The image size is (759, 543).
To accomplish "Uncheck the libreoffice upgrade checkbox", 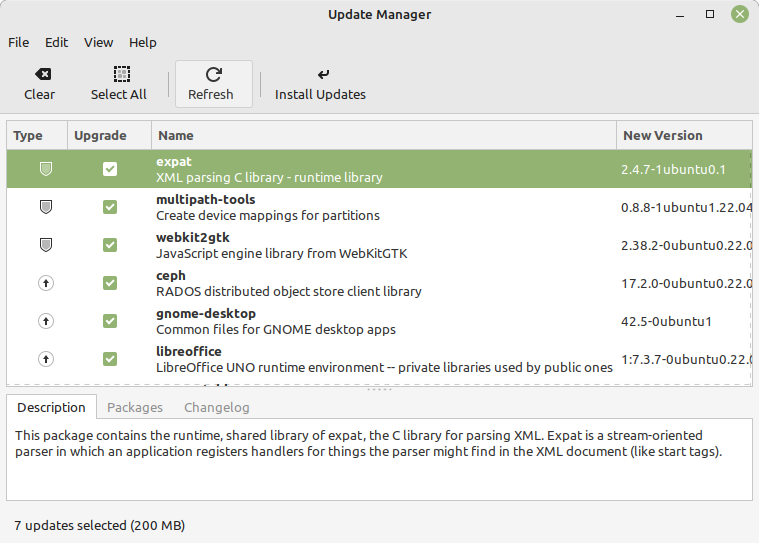I will pyautogui.click(x=110, y=359).
